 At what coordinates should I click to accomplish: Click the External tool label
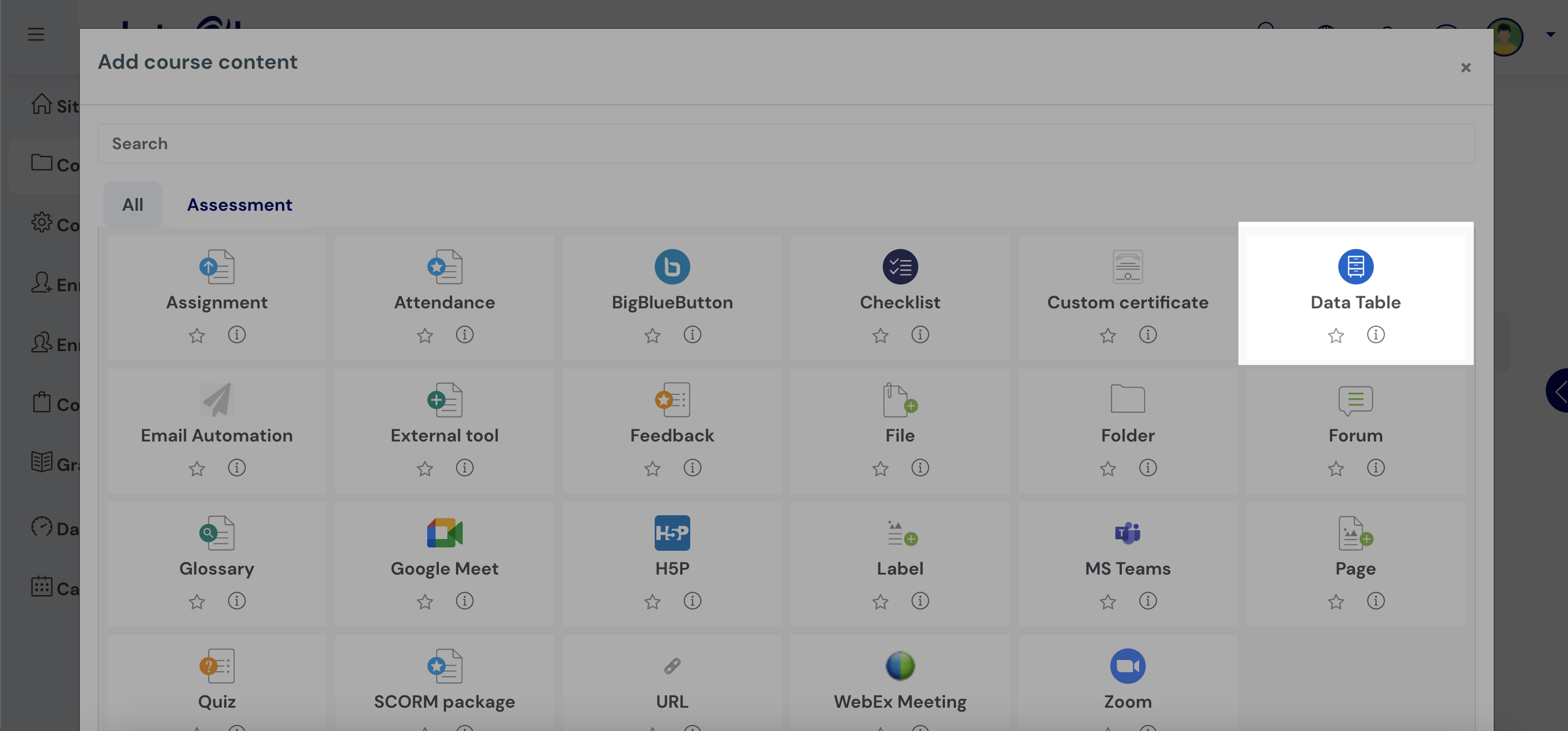click(x=444, y=436)
